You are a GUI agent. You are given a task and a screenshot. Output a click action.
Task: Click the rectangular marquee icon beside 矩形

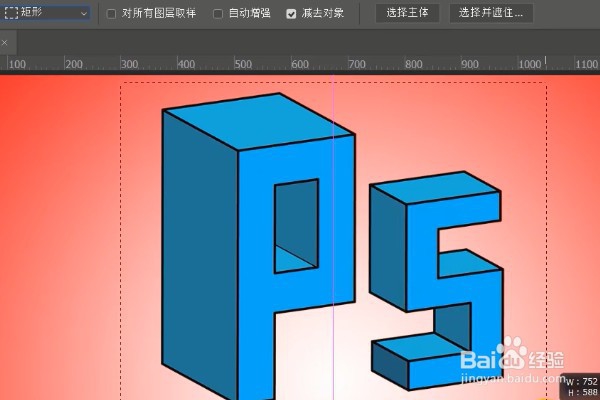click(11, 13)
